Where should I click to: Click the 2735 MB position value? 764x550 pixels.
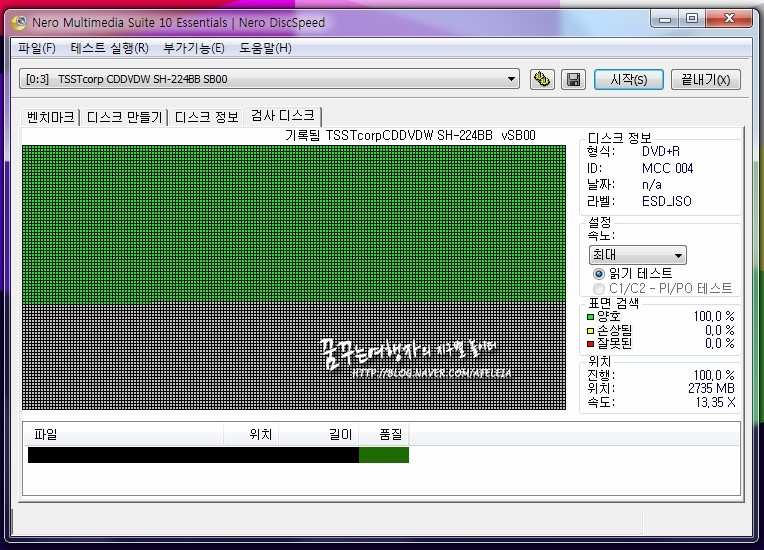click(711, 389)
